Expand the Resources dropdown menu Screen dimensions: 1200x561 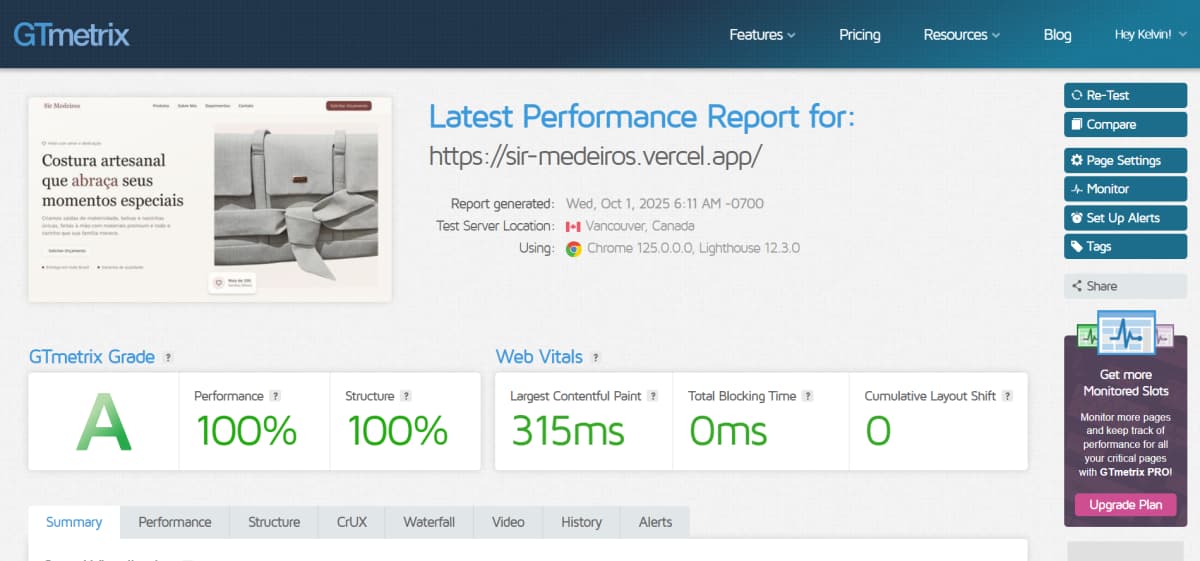click(962, 35)
